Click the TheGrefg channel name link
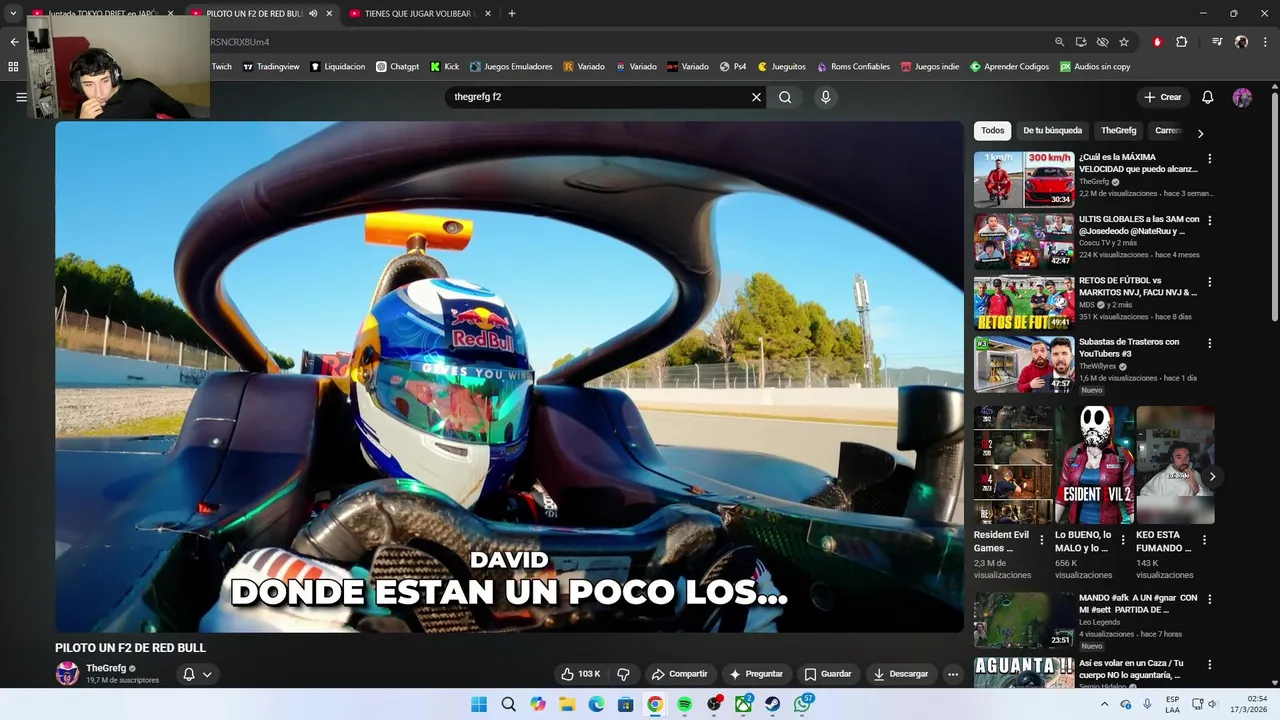Screen dimensions: 1280x720 (x=106, y=668)
